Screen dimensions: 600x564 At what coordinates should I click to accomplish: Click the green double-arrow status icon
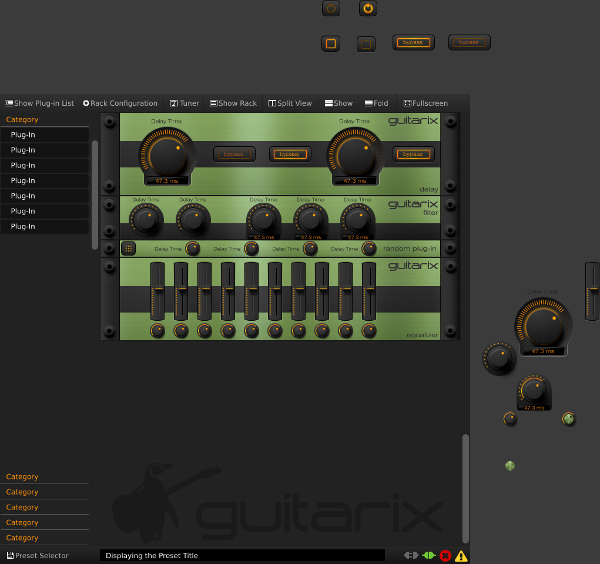429,555
